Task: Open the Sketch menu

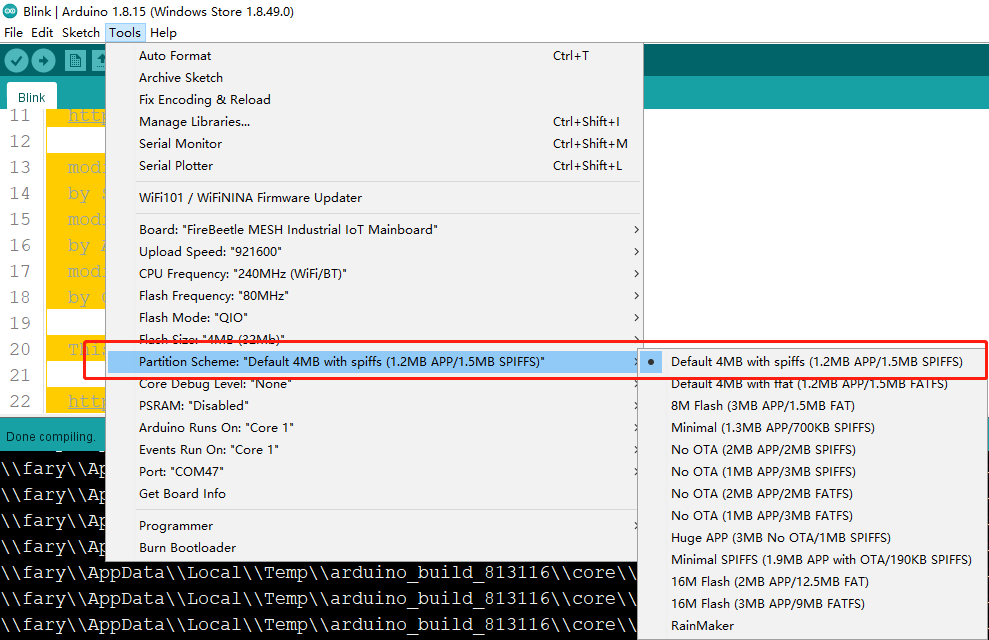Action: 81,33
